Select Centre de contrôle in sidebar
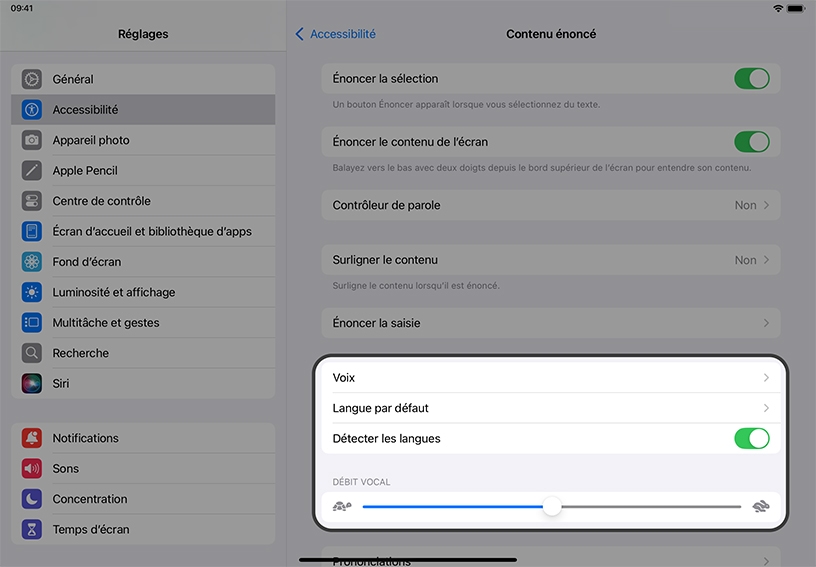The image size is (816, 567). 143,201
